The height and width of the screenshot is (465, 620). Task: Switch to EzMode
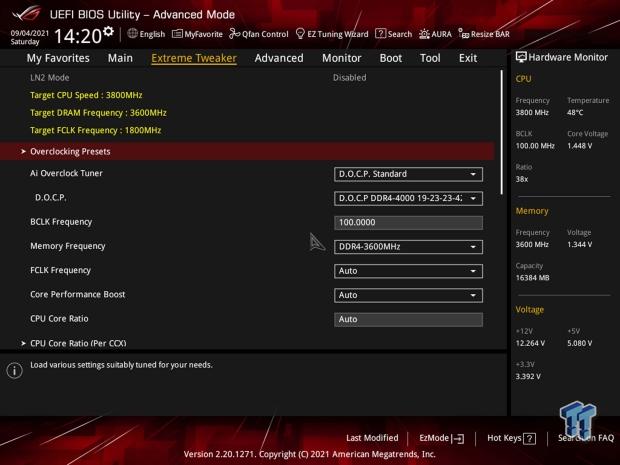(x=442, y=438)
